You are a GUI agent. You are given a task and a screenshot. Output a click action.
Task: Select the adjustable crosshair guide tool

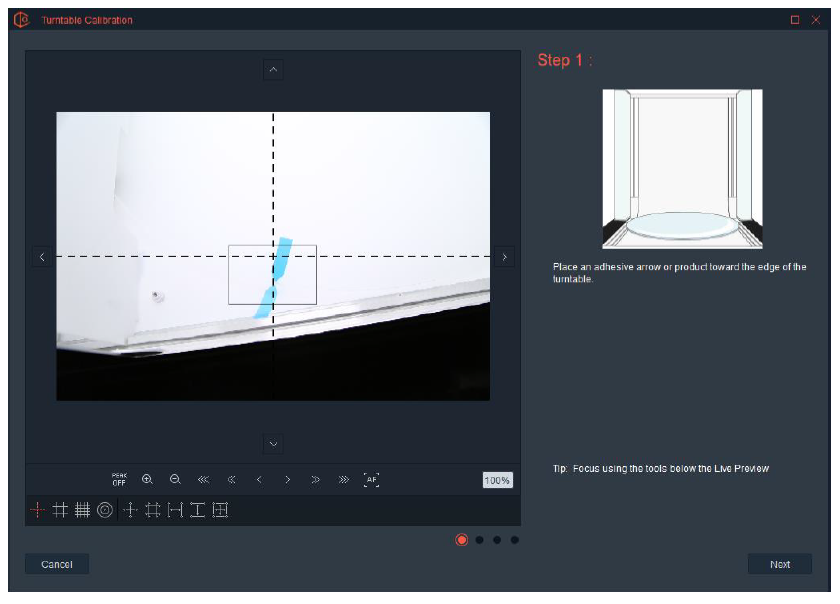click(x=130, y=510)
